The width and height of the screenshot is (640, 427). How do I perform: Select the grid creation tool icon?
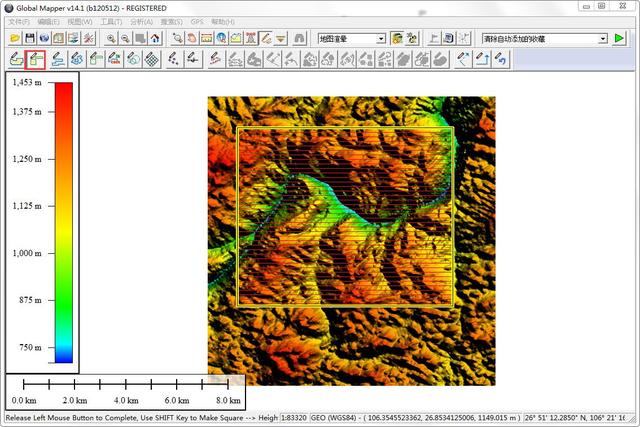[x=152, y=60]
